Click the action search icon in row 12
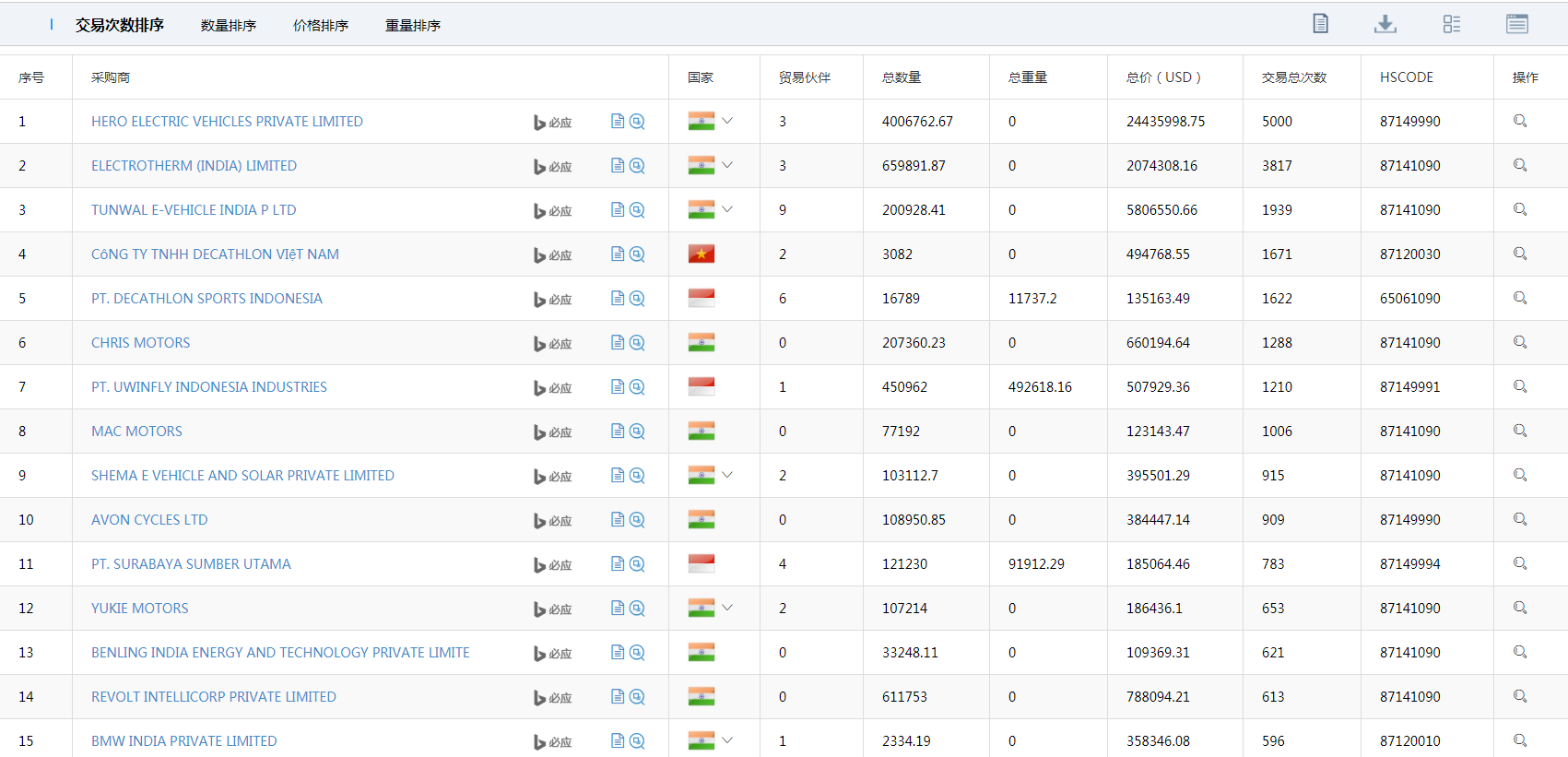This screenshot has width=1568, height=757. pyautogui.click(x=1520, y=608)
